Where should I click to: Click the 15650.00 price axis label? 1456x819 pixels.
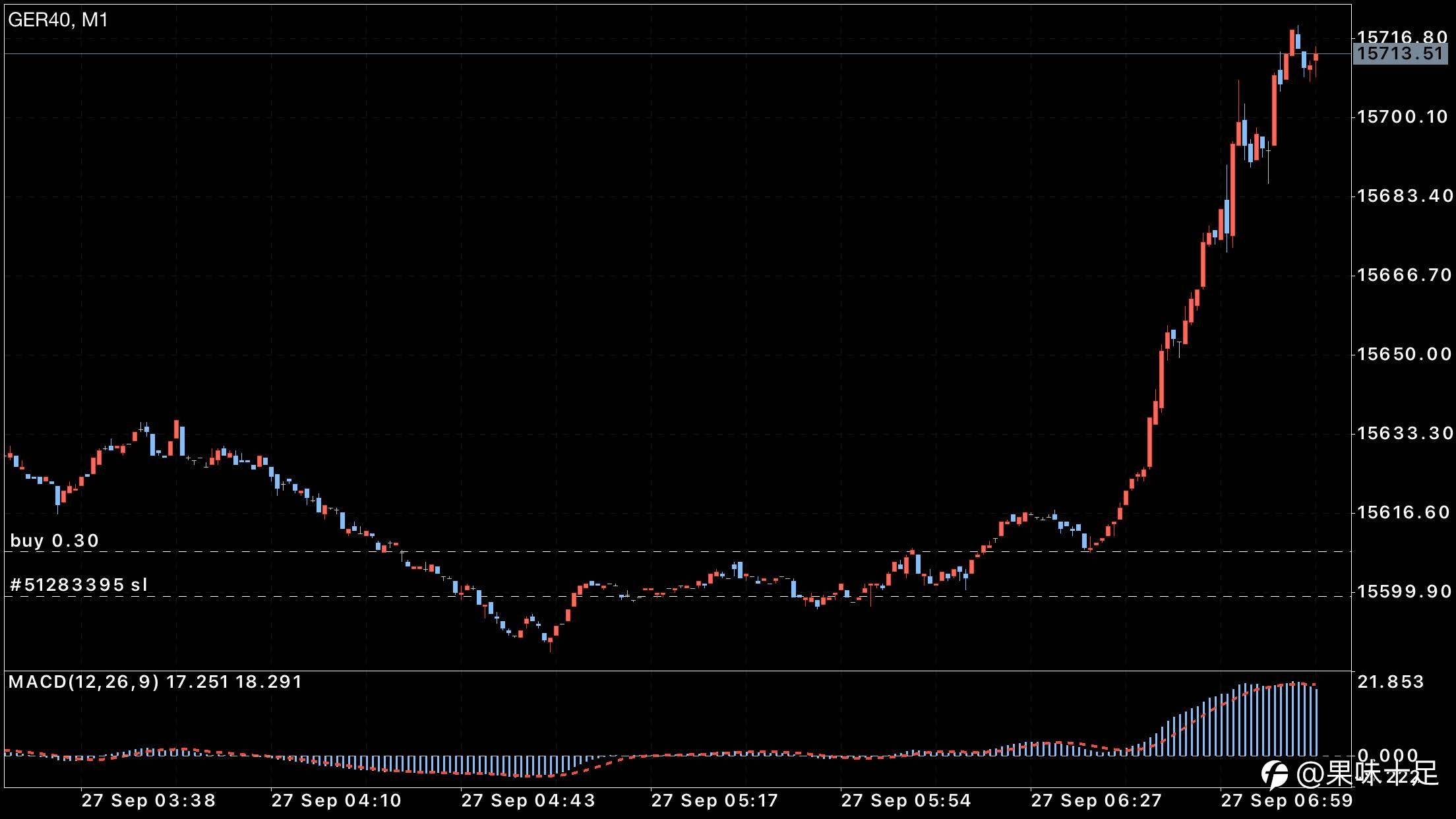pos(1404,354)
